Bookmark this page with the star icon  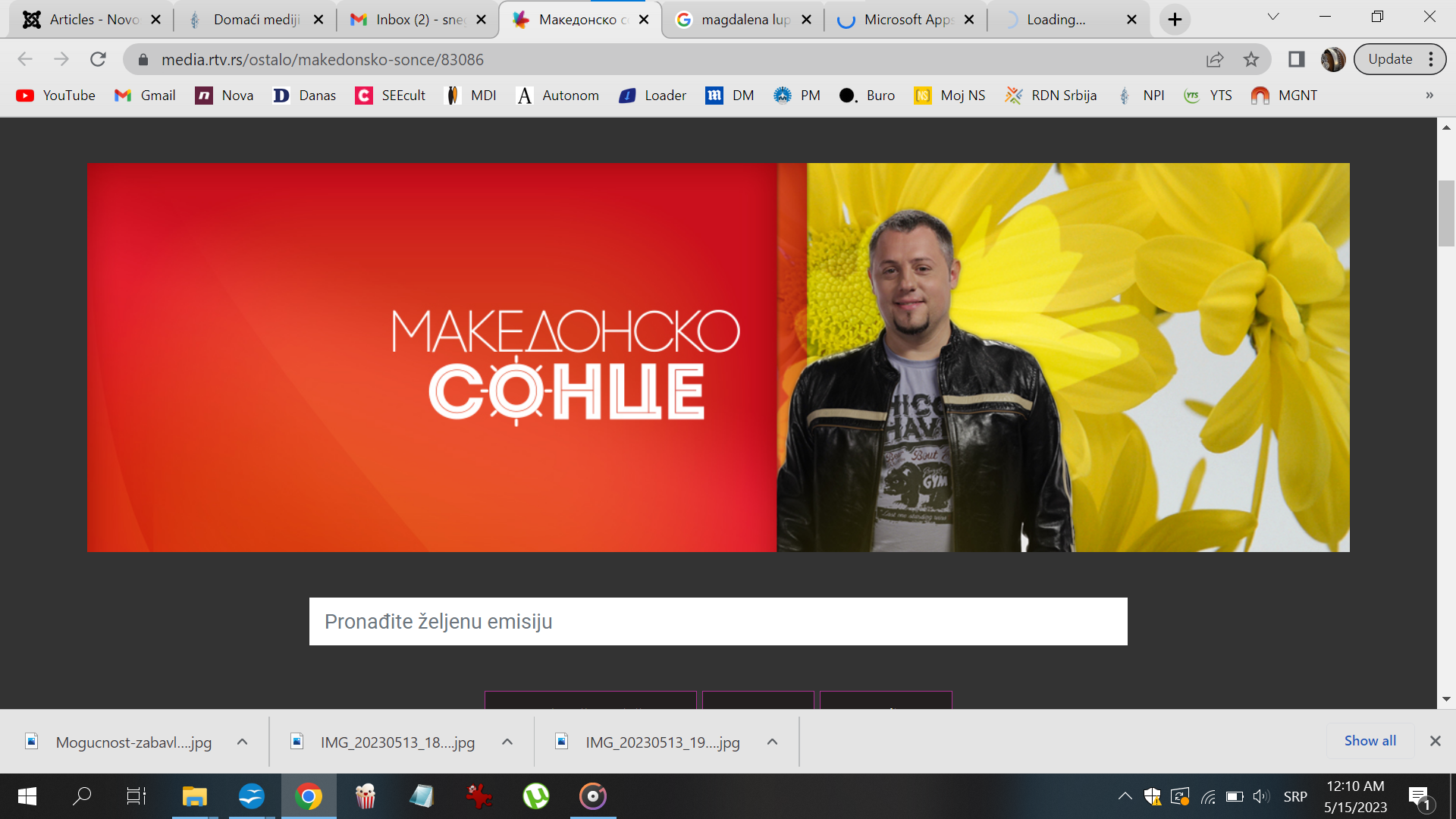pyautogui.click(x=1251, y=59)
